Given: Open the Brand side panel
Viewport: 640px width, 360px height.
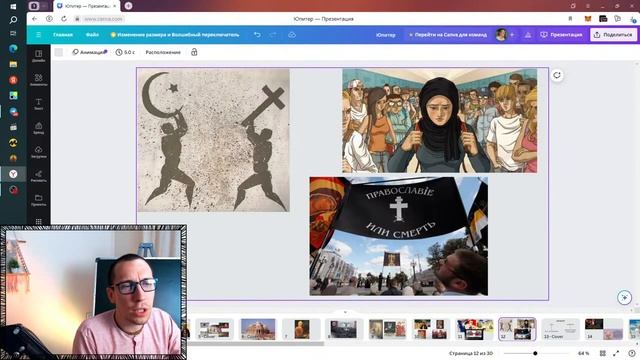Looking at the screenshot, I should tap(38, 128).
